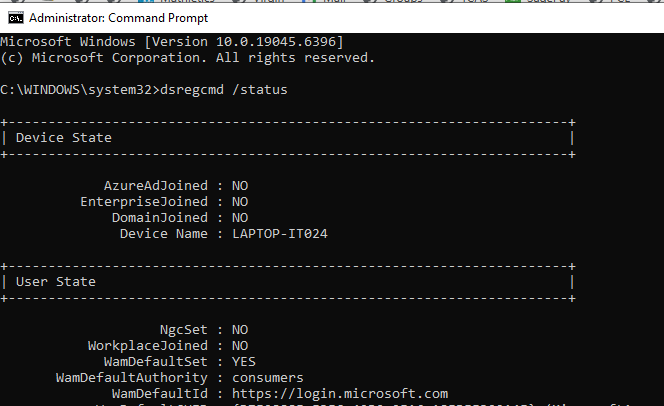Click the dsregcmd /status command text
Image resolution: width=664 pixels, height=406 pixels.
tap(224, 90)
